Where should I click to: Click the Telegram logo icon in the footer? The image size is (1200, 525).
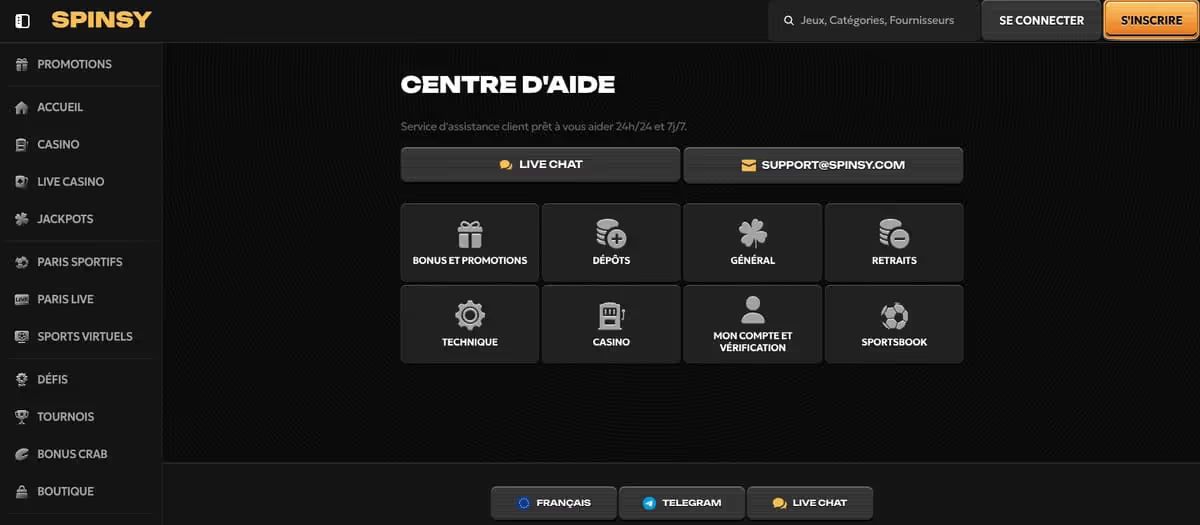pyautogui.click(x=650, y=503)
